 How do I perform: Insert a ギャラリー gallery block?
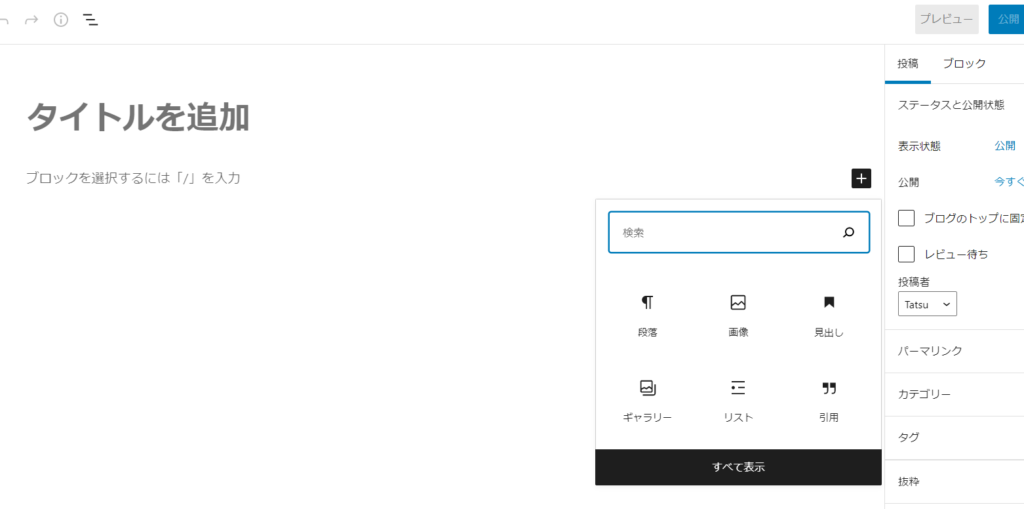tap(647, 400)
